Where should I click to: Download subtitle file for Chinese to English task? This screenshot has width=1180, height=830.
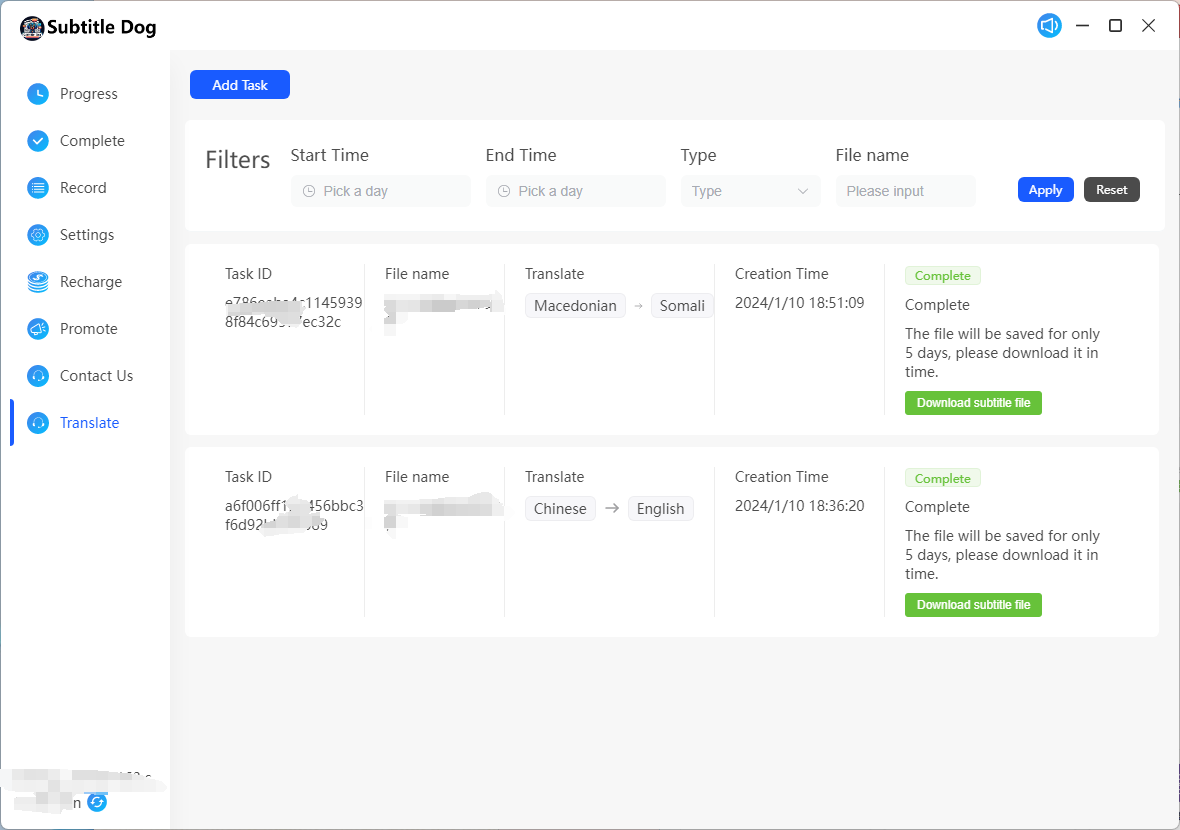(x=973, y=605)
